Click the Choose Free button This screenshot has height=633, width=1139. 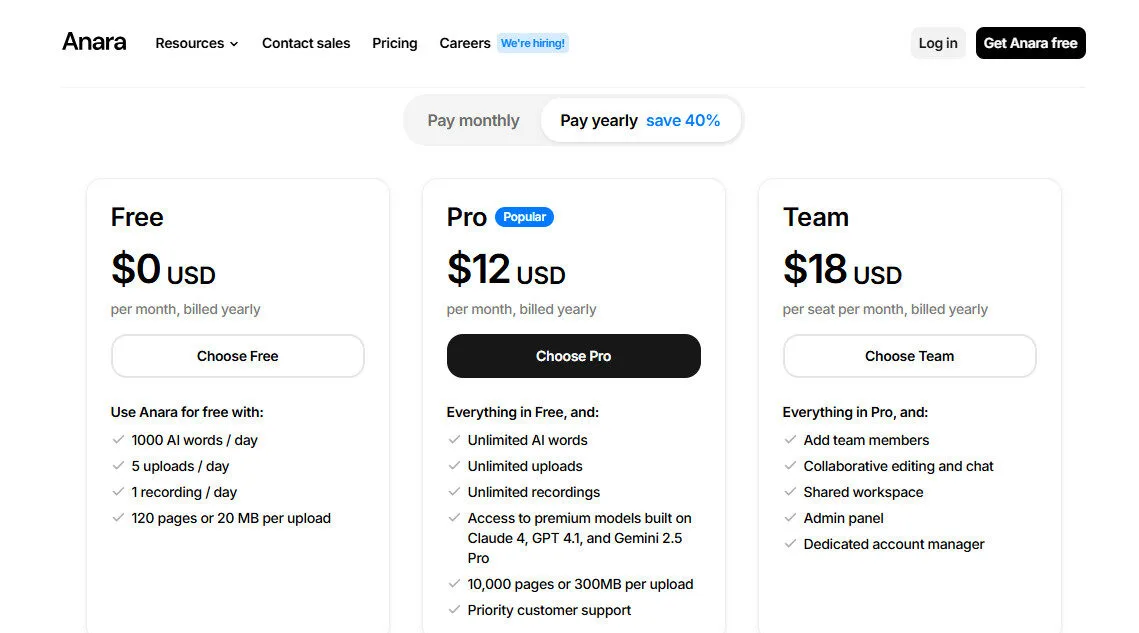point(237,356)
